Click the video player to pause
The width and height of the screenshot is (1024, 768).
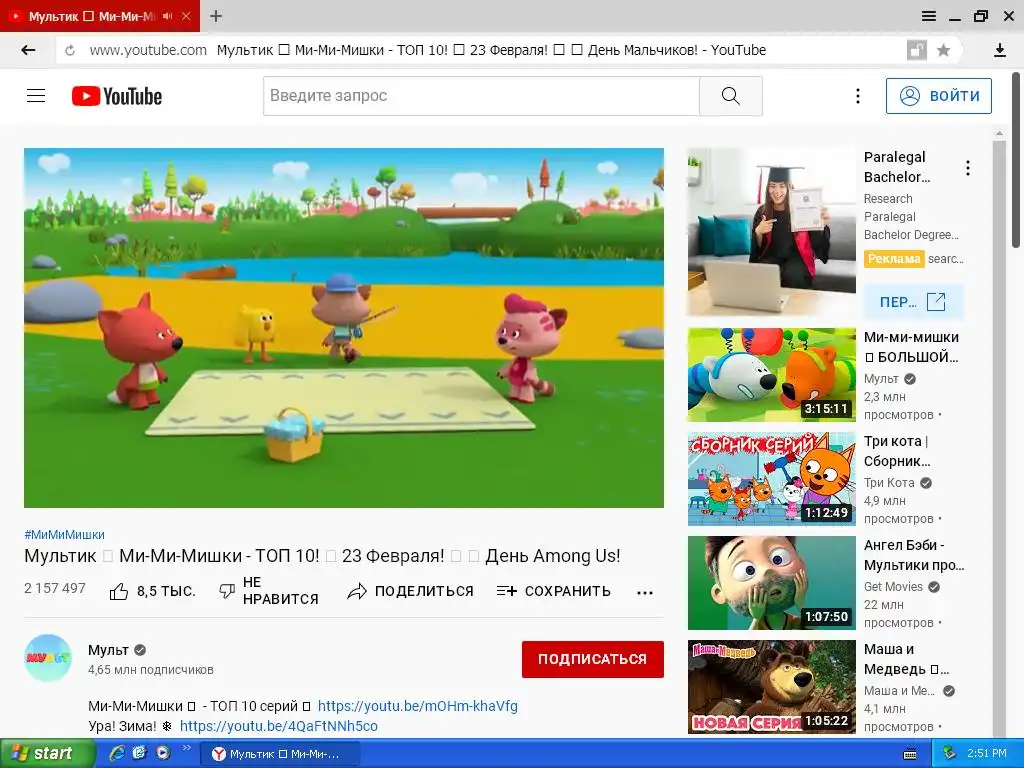[344, 328]
